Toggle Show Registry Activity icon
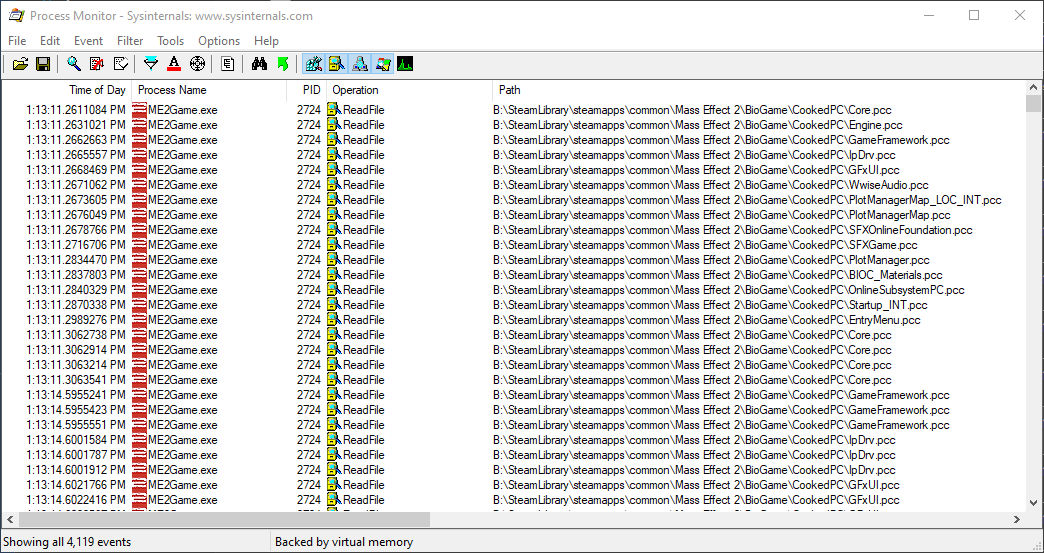This screenshot has height=553, width=1044. (x=314, y=64)
